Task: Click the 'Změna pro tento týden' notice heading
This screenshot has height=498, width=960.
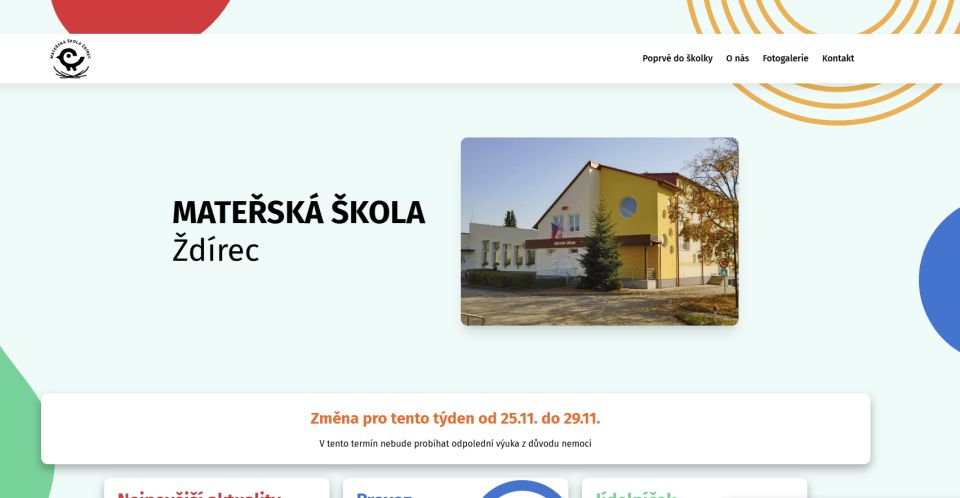Action: (x=455, y=418)
